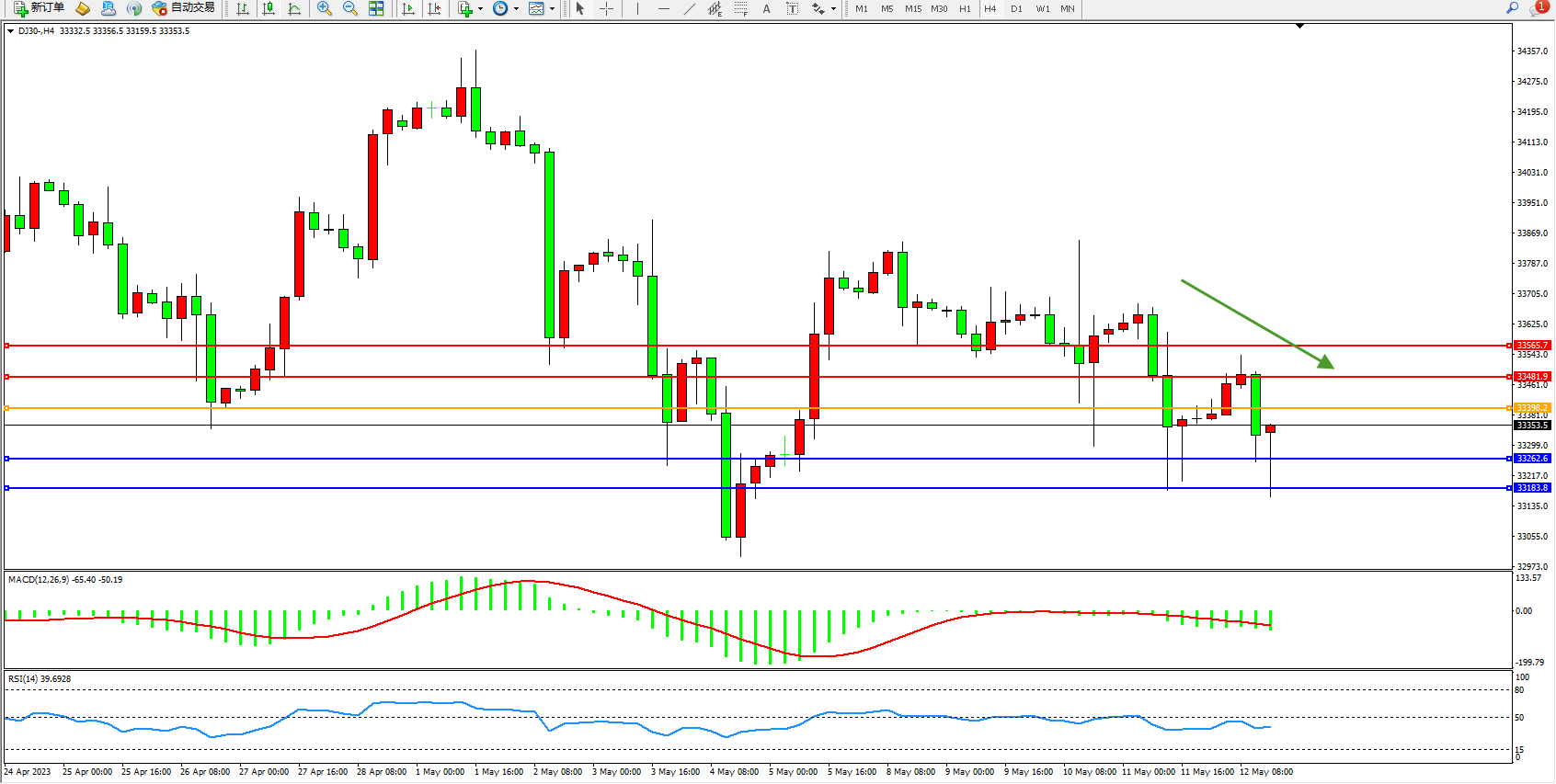Select the text label tool (T)
Viewport: 1556px width, 784px height.
coord(792,8)
